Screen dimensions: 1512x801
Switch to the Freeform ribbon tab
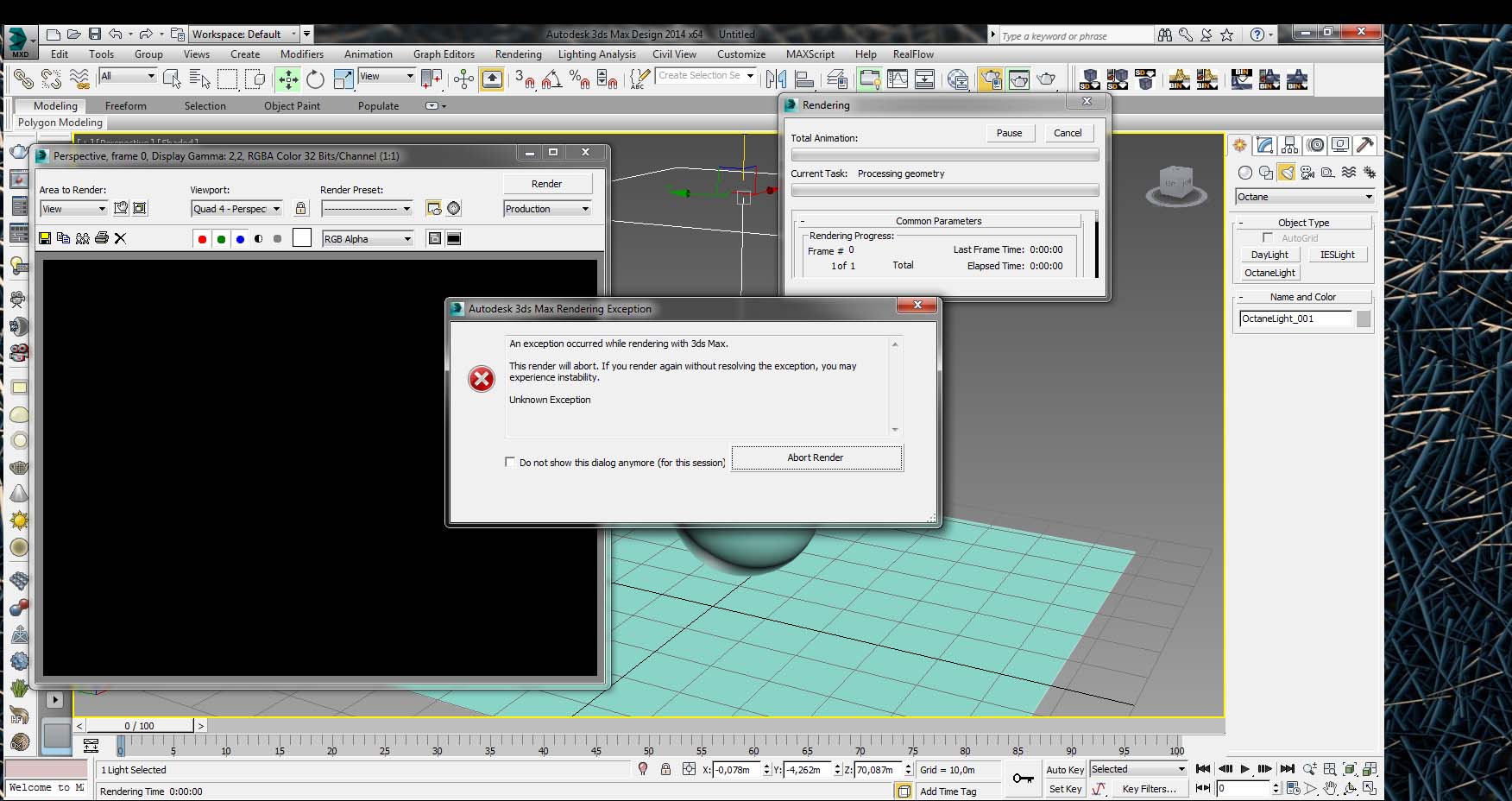coord(126,106)
